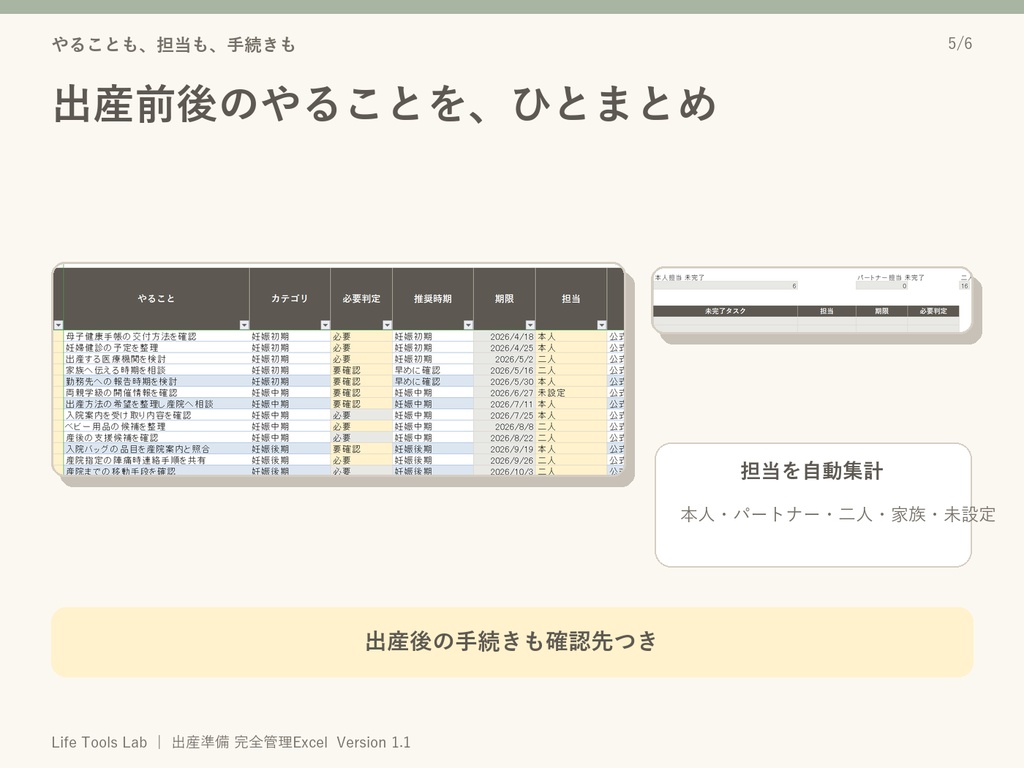This screenshot has height=768, width=1024.
Task: Select the やること column header
Action: click(156, 298)
